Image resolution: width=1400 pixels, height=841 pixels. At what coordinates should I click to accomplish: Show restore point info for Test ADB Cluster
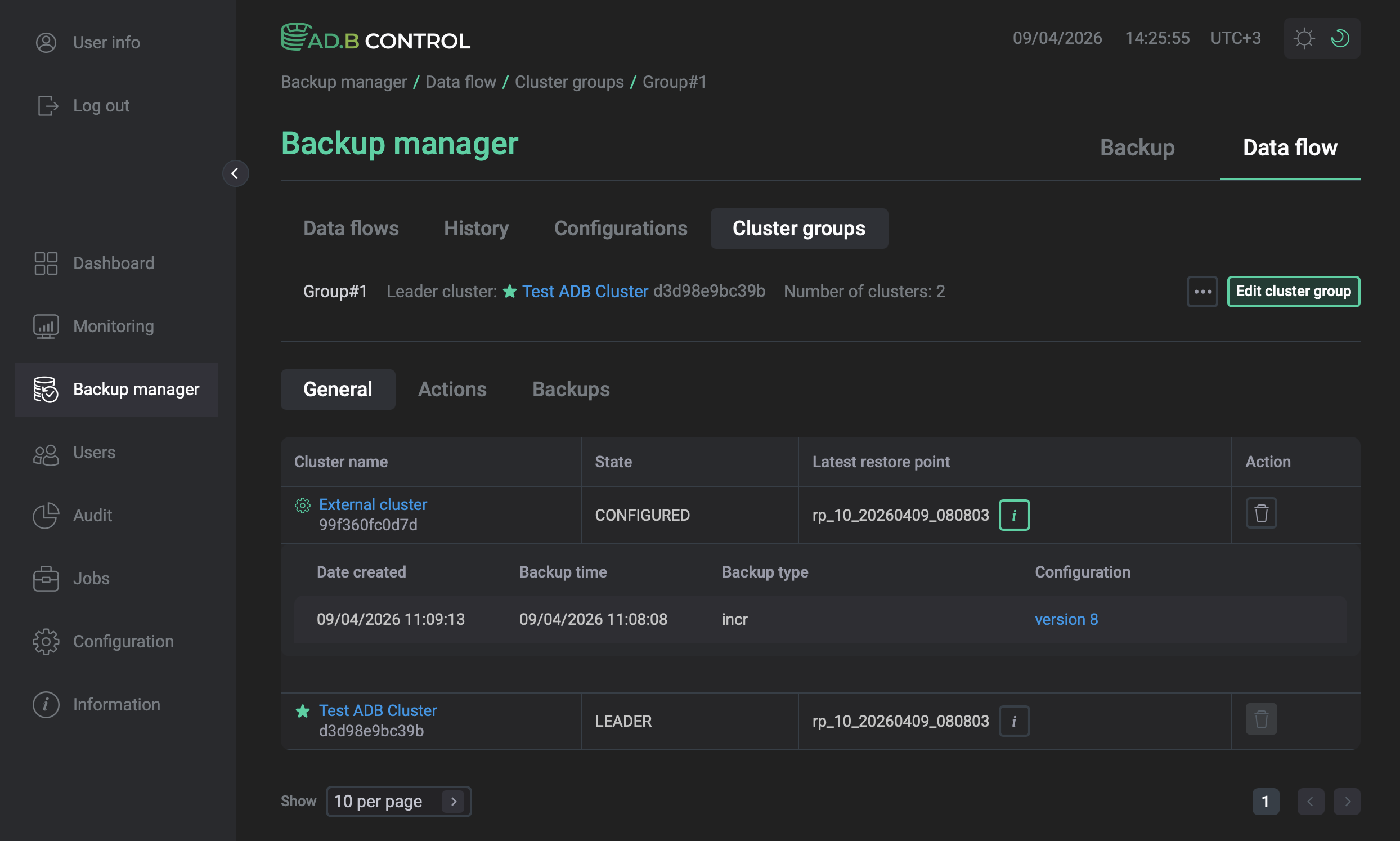pos(1013,721)
